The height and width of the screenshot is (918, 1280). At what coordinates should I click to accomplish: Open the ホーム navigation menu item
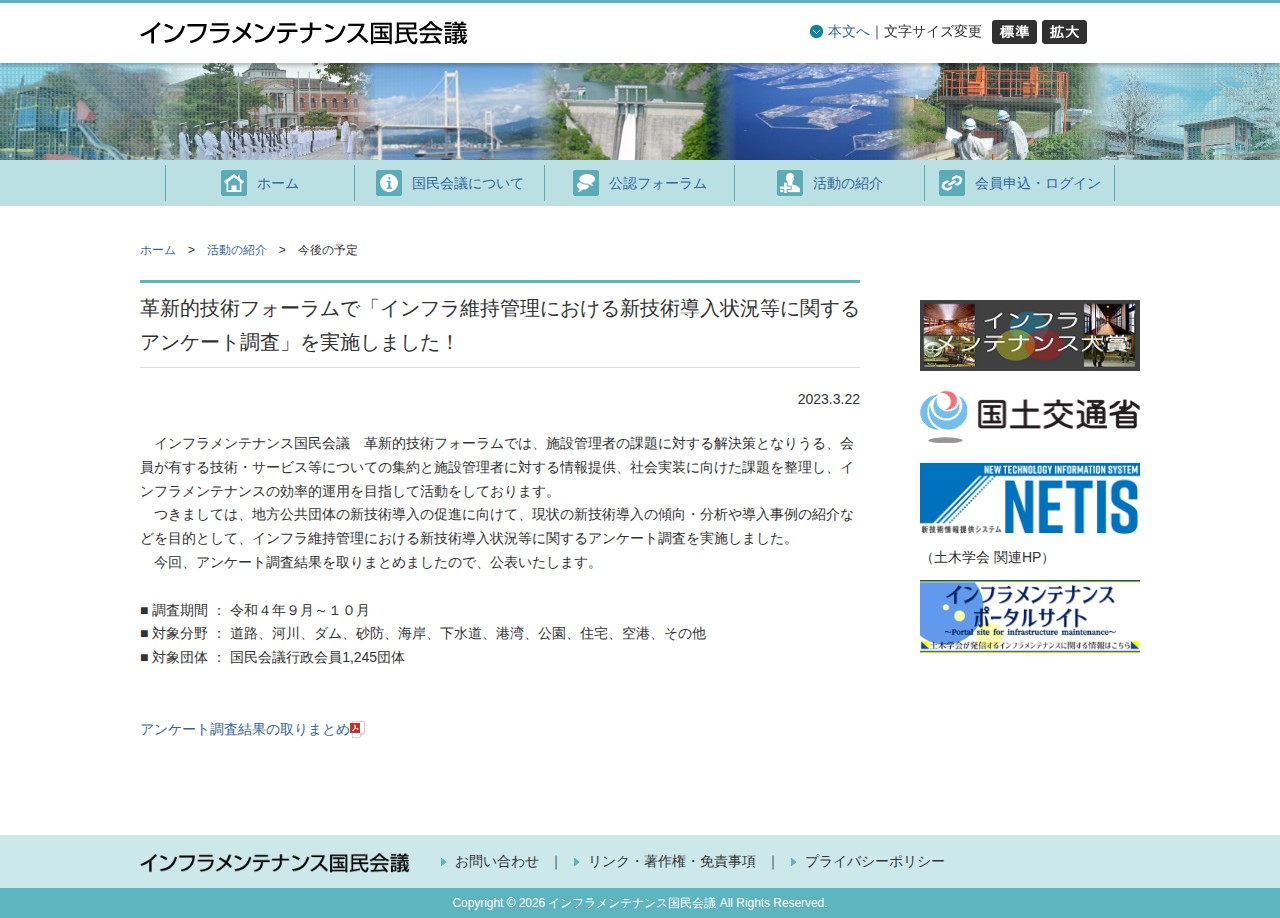tap(260, 183)
